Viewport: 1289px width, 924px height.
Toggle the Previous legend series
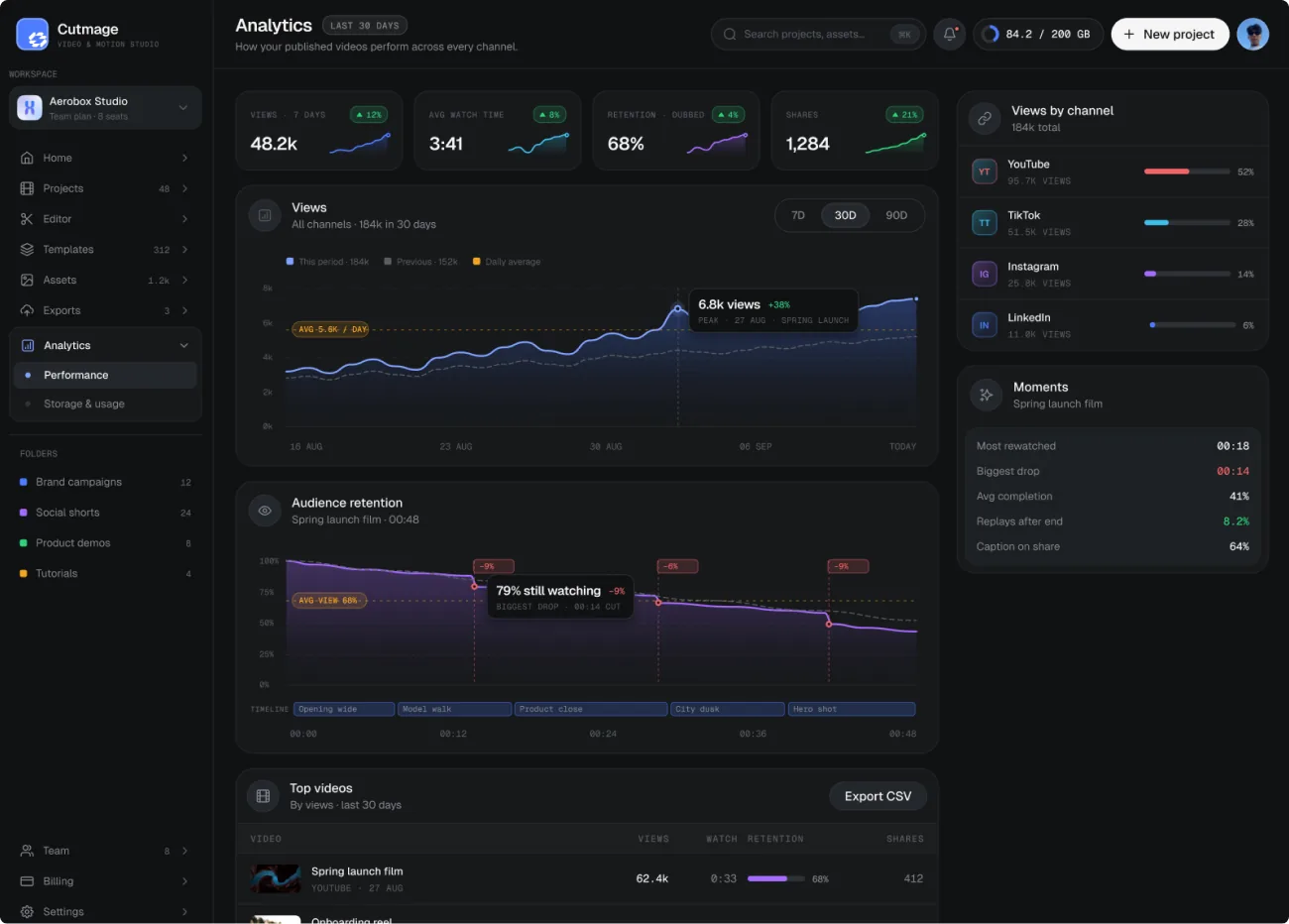[x=420, y=263]
